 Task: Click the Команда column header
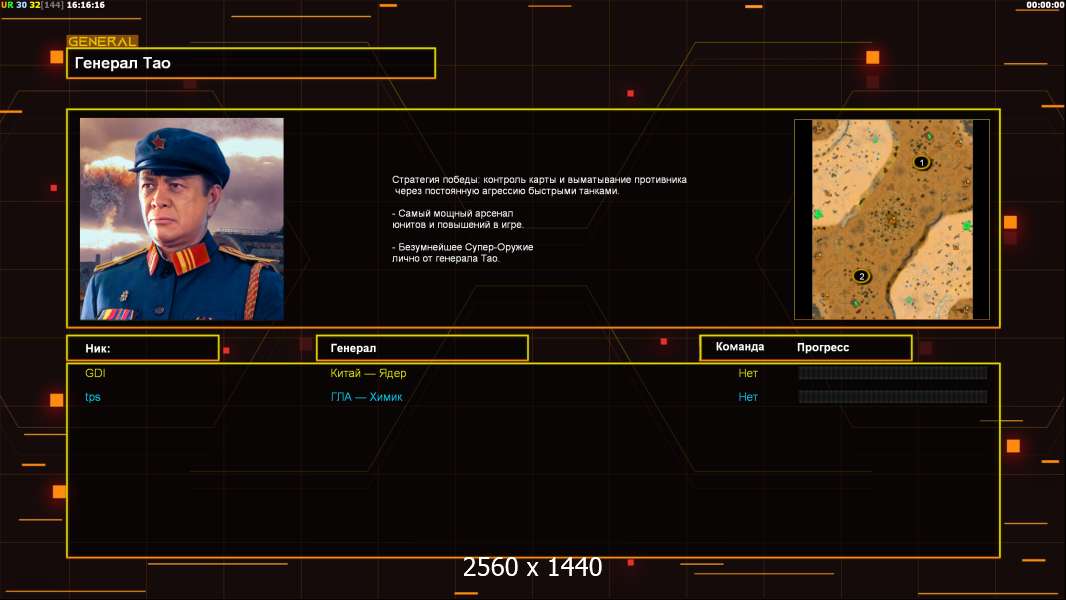(740, 347)
